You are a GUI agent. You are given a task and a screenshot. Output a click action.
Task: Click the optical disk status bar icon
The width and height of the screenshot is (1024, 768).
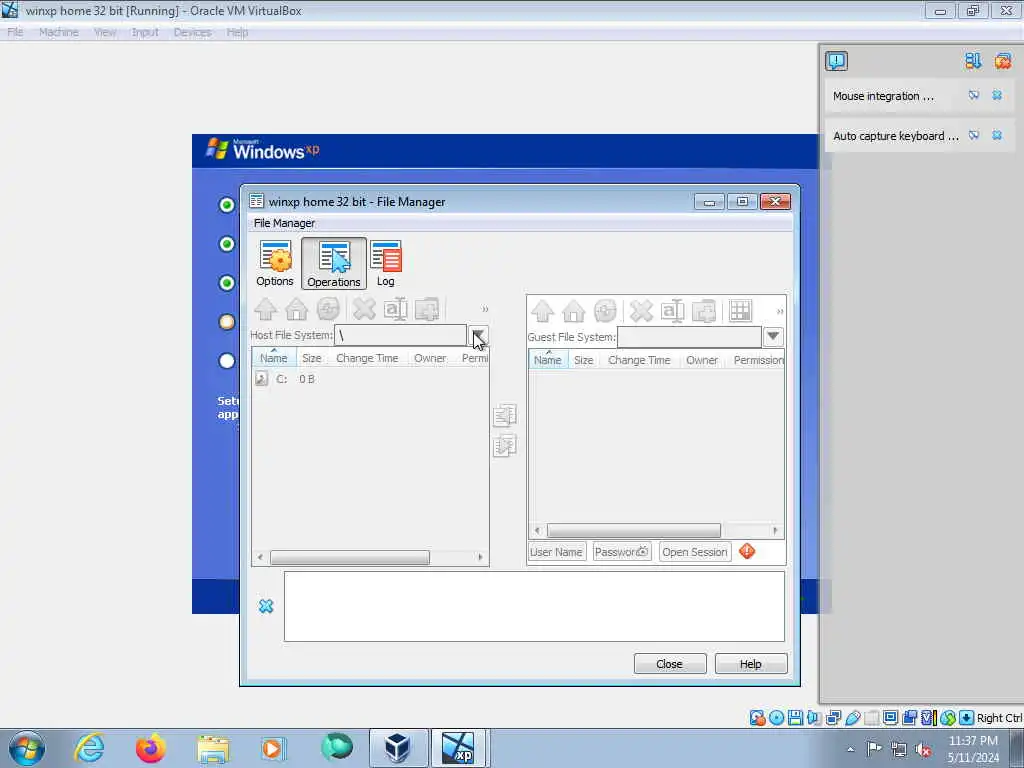776,718
